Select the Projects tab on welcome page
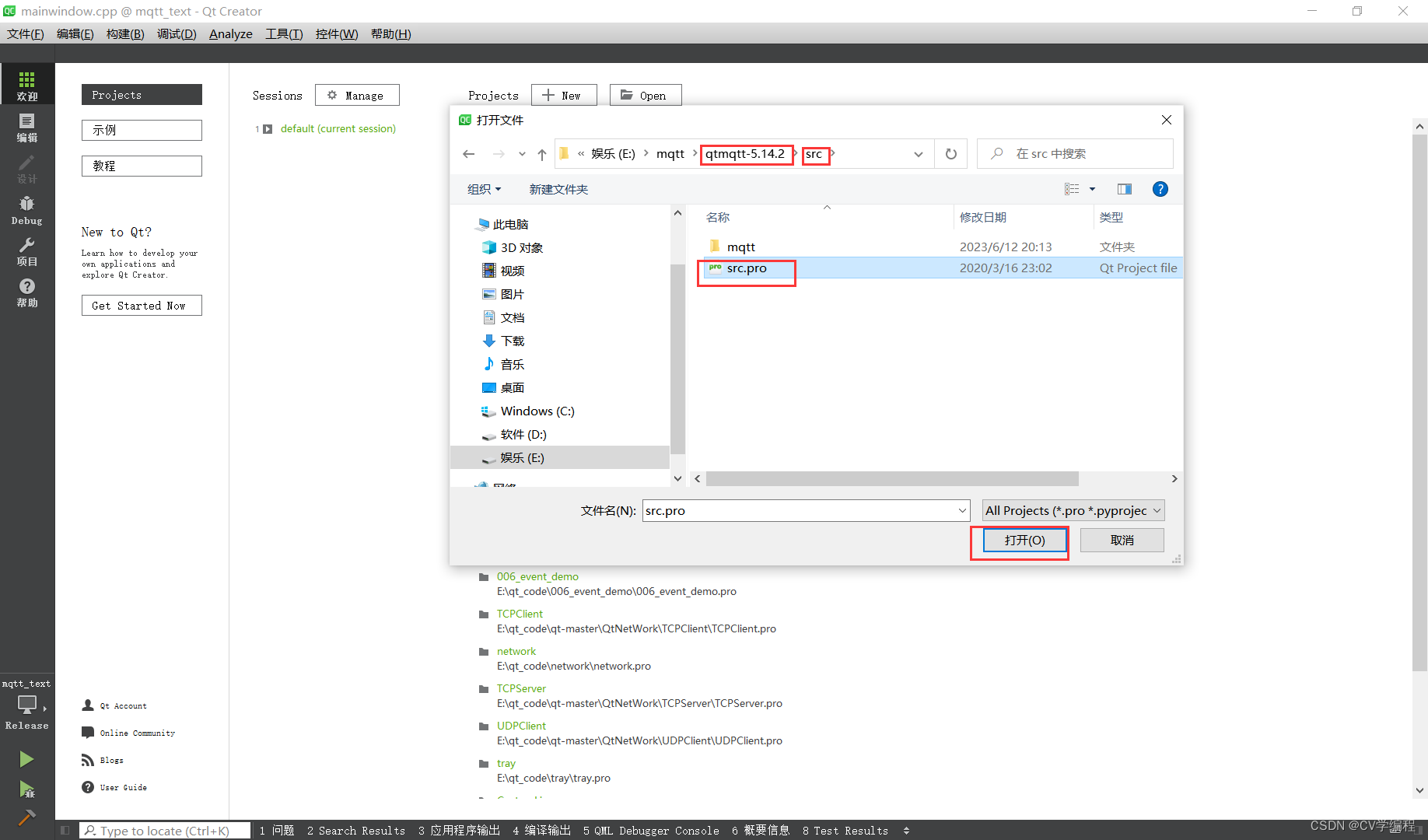The width and height of the screenshot is (1428, 840). 142,95
